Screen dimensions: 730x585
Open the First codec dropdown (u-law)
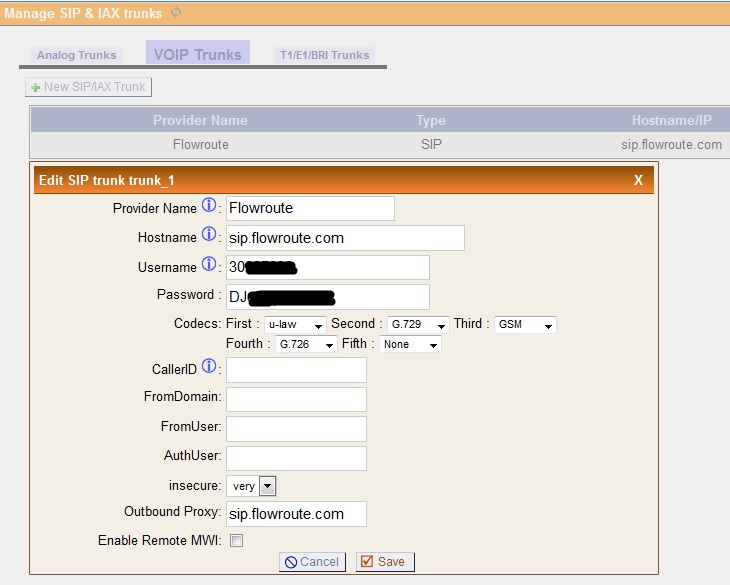point(295,324)
